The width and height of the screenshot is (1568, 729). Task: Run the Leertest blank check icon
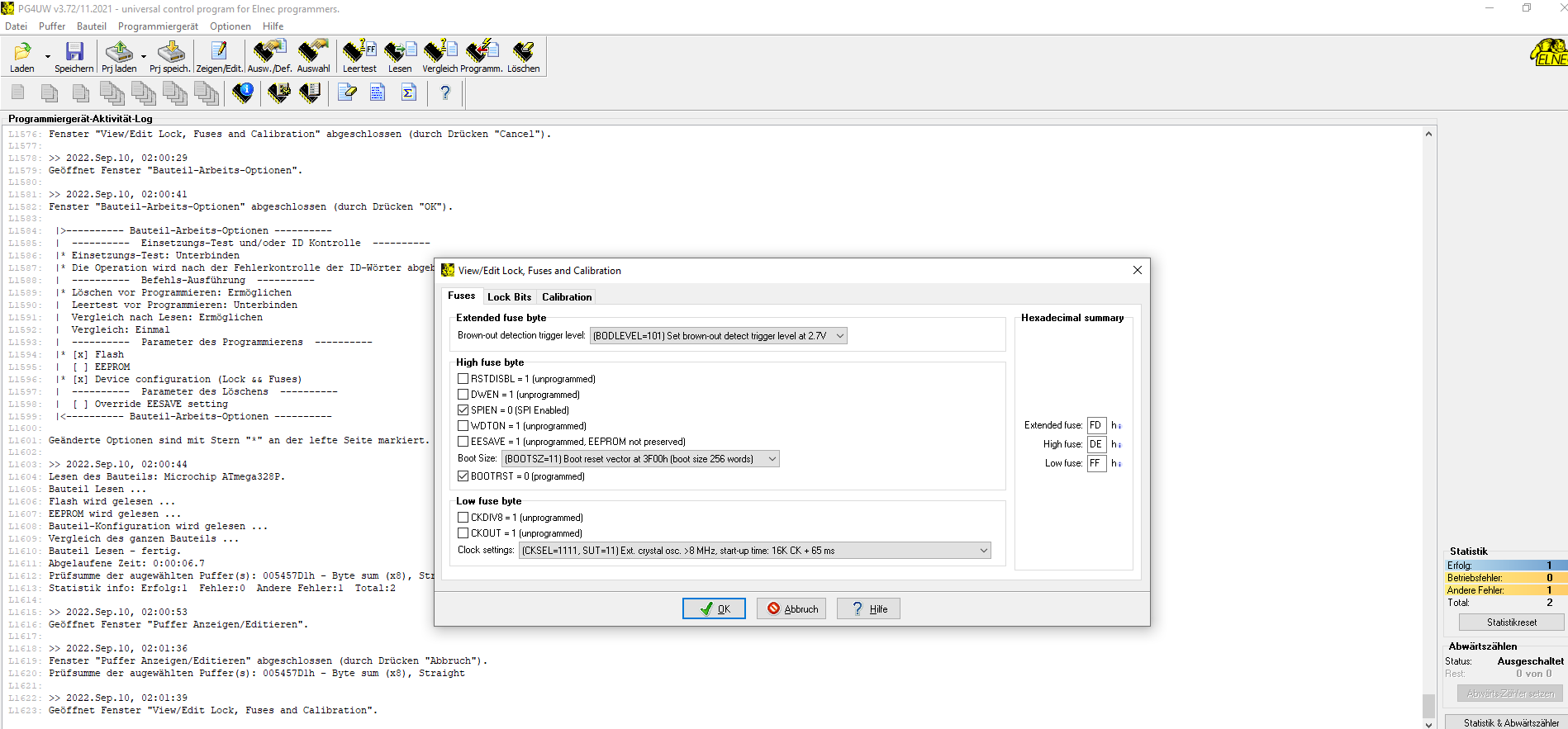(x=359, y=52)
